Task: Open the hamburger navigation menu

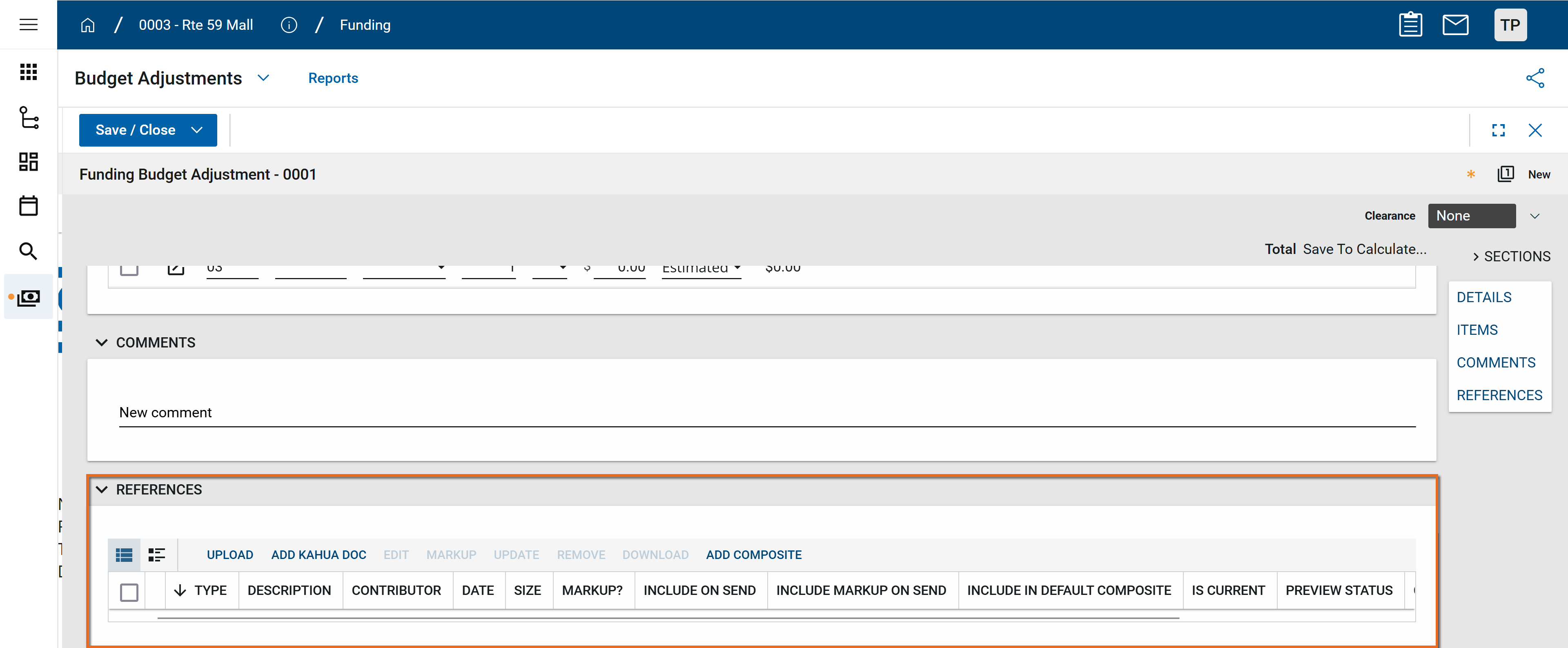Action: 28,24
